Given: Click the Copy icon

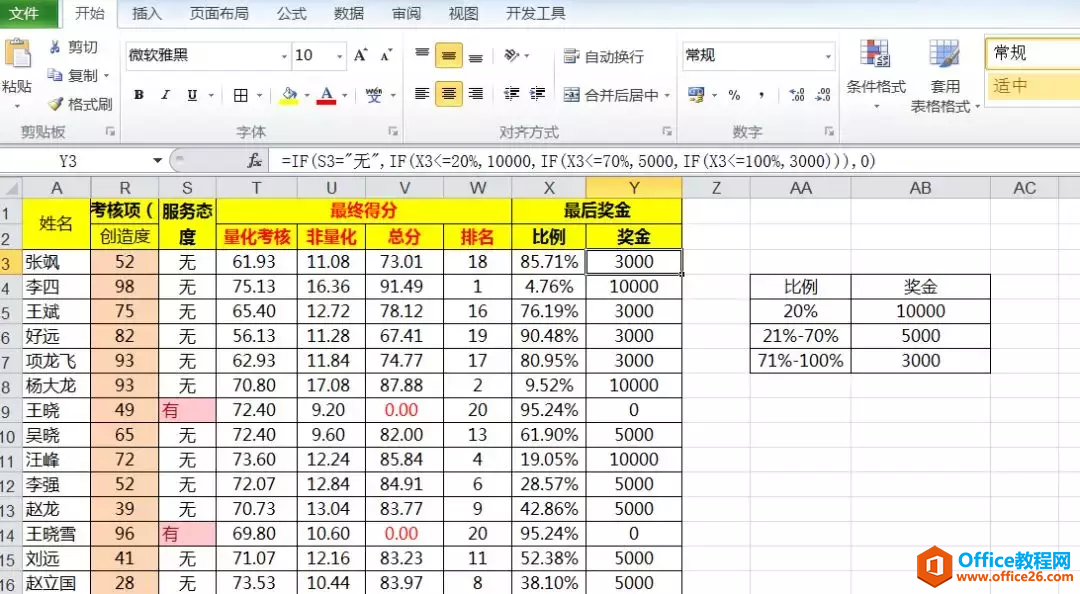Looking at the screenshot, I should coord(55,75).
